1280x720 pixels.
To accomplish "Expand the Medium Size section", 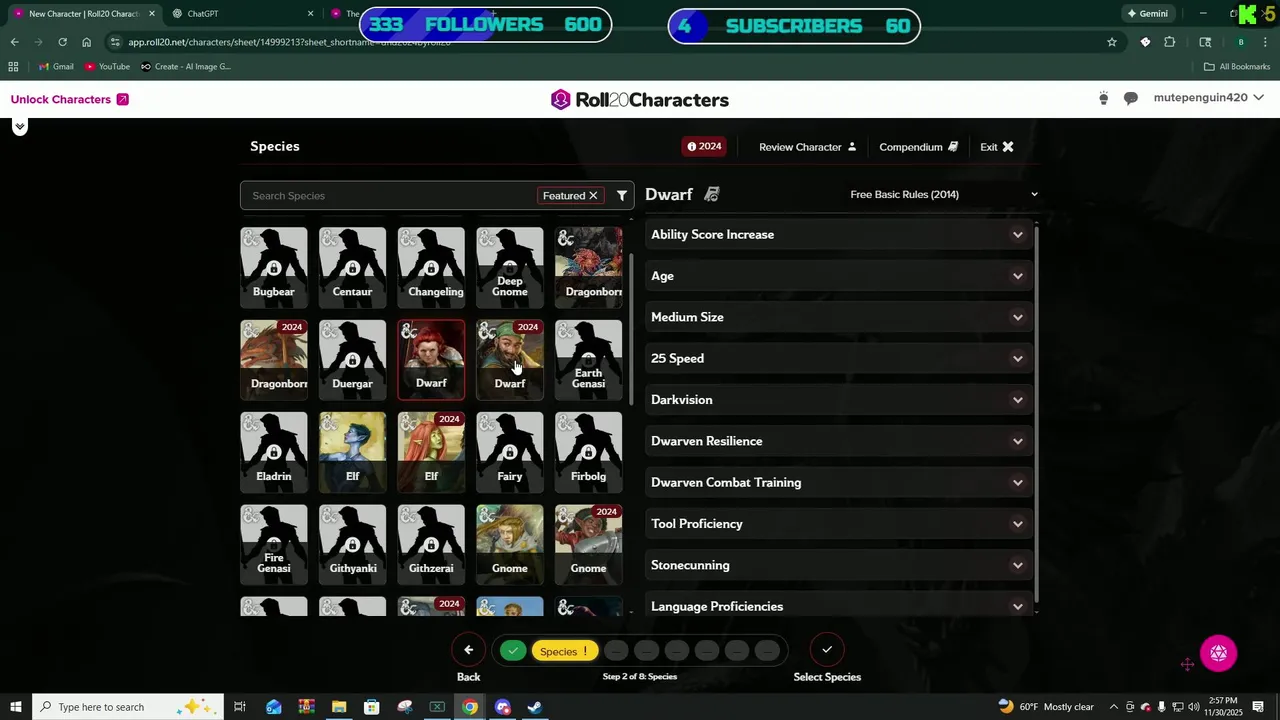I will point(839,317).
